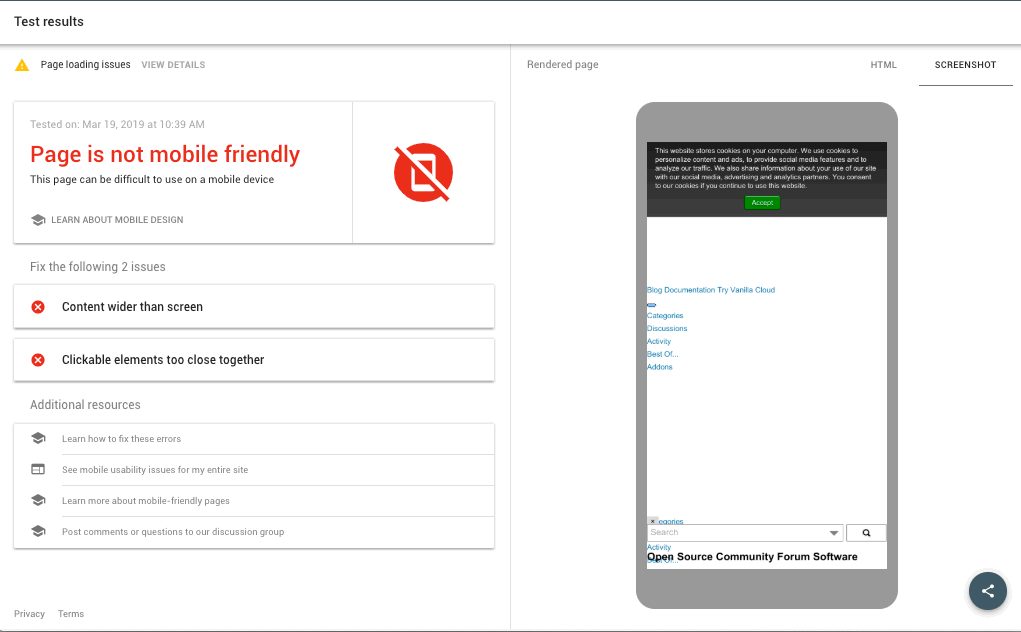
Task: Open Learn how to fix these errors
Action: point(254,439)
